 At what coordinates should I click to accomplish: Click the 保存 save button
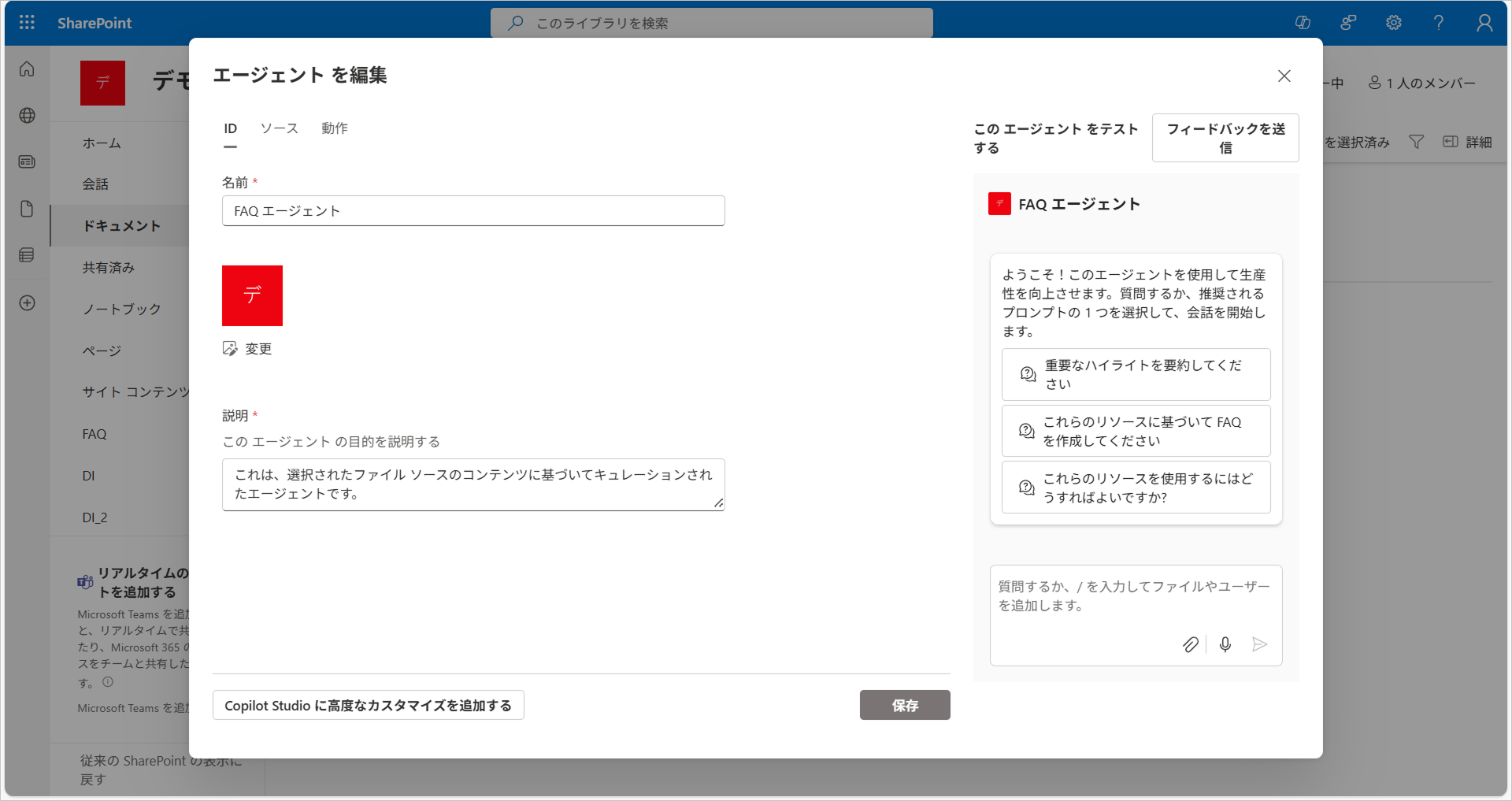[905, 705]
